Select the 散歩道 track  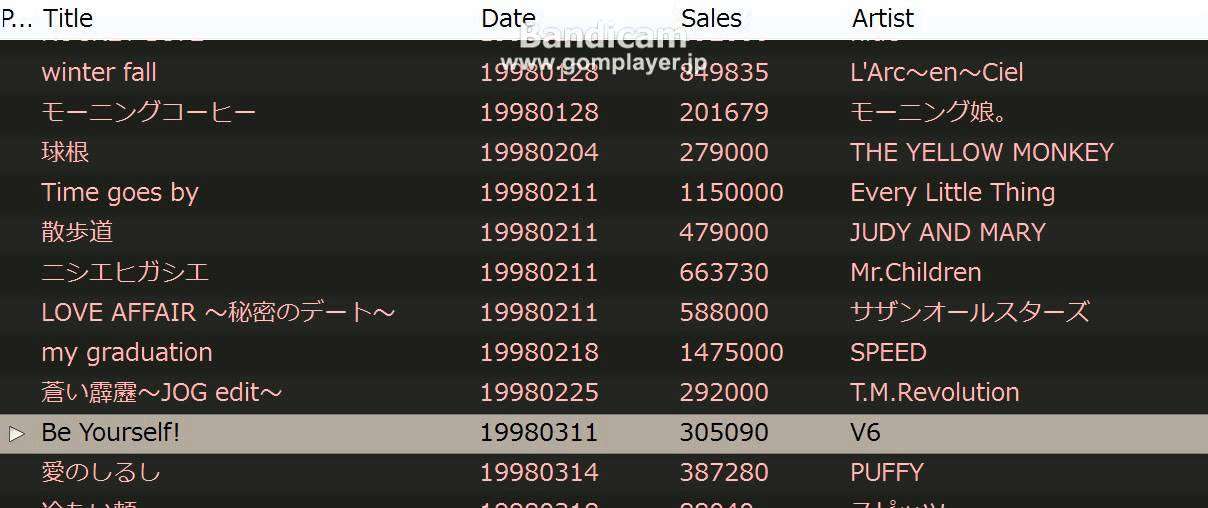[x=604, y=232]
